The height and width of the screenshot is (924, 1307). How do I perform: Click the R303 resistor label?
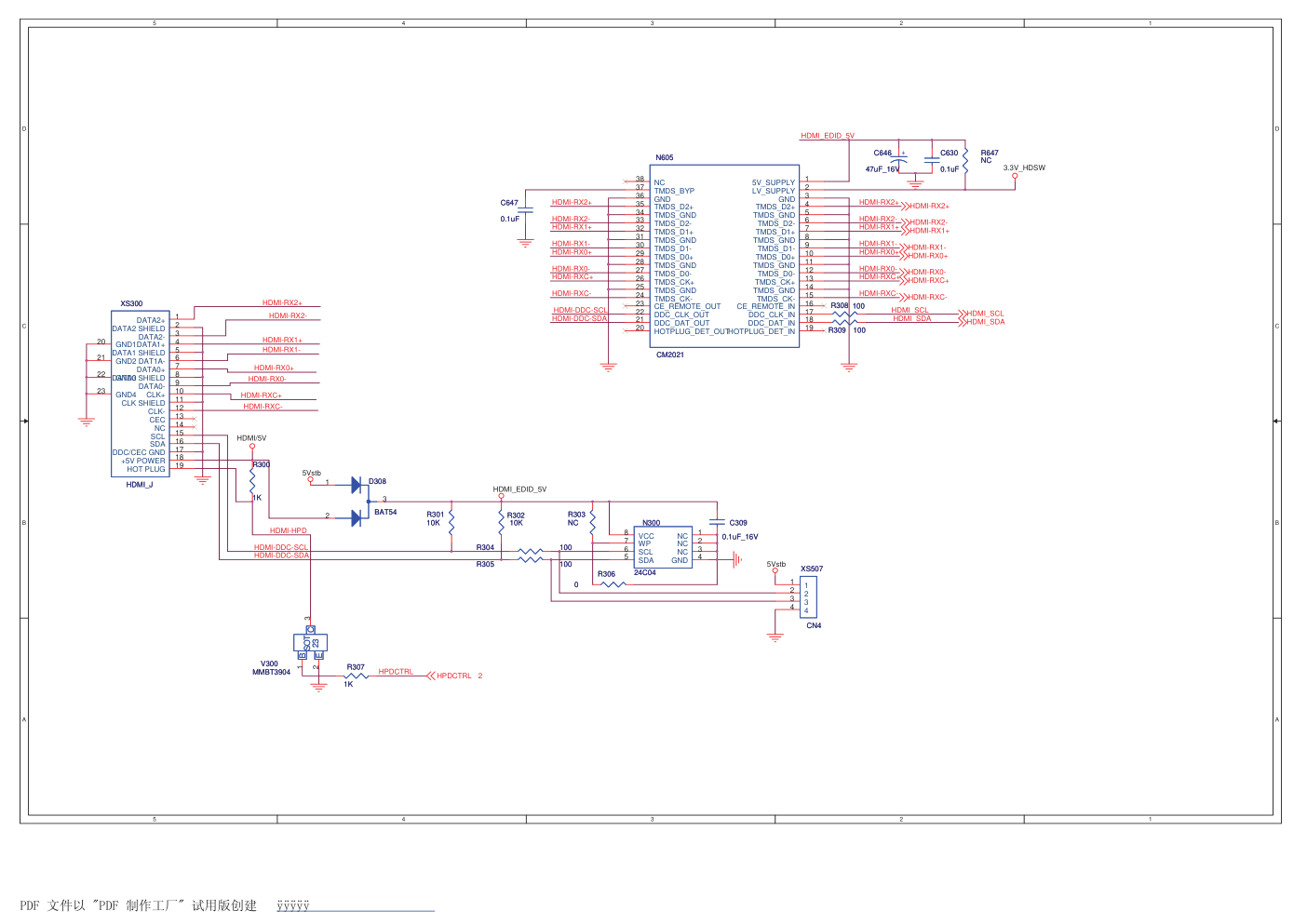pyautogui.click(x=577, y=515)
